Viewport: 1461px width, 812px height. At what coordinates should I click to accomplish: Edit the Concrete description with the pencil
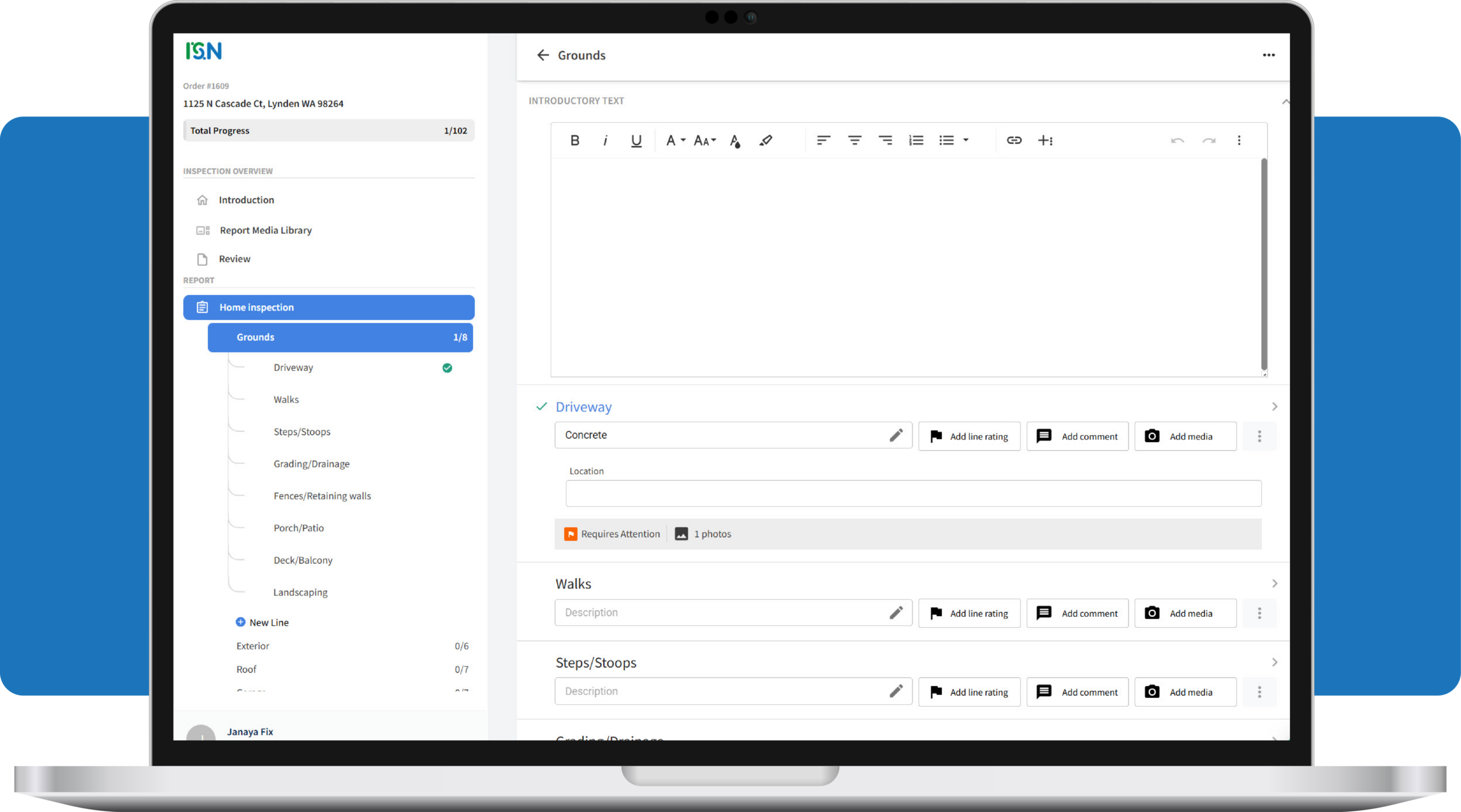pos(896,435)
